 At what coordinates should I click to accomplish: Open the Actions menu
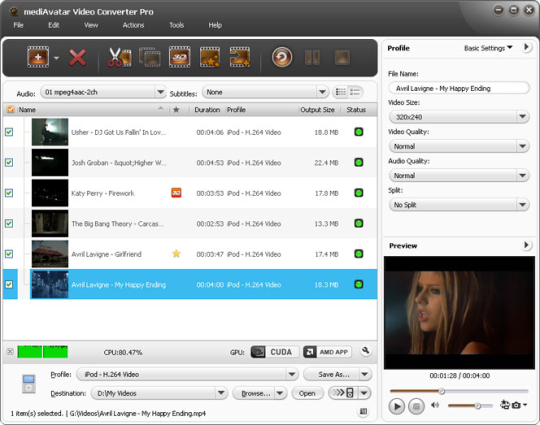point(133,25)
